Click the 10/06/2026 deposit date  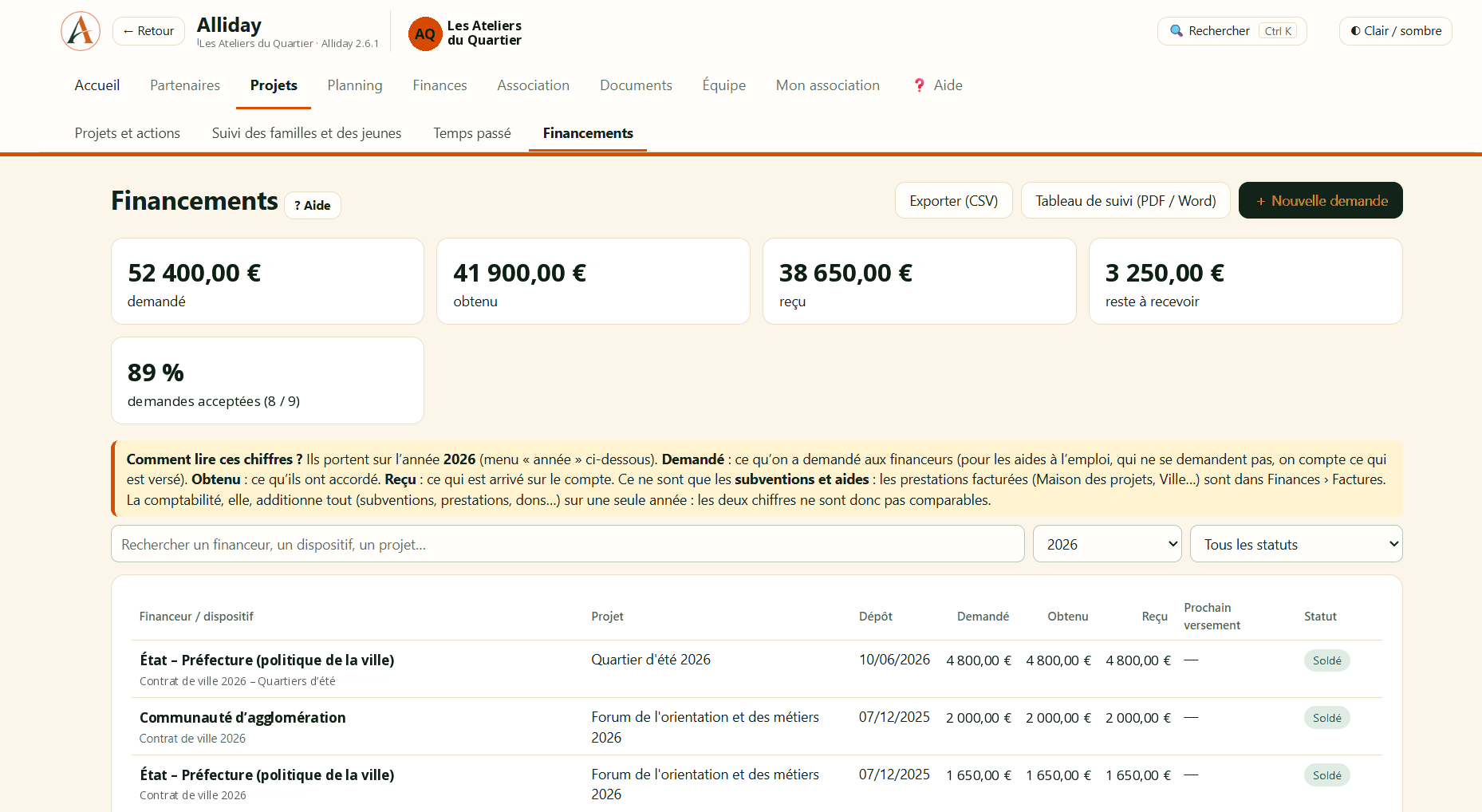894,660
